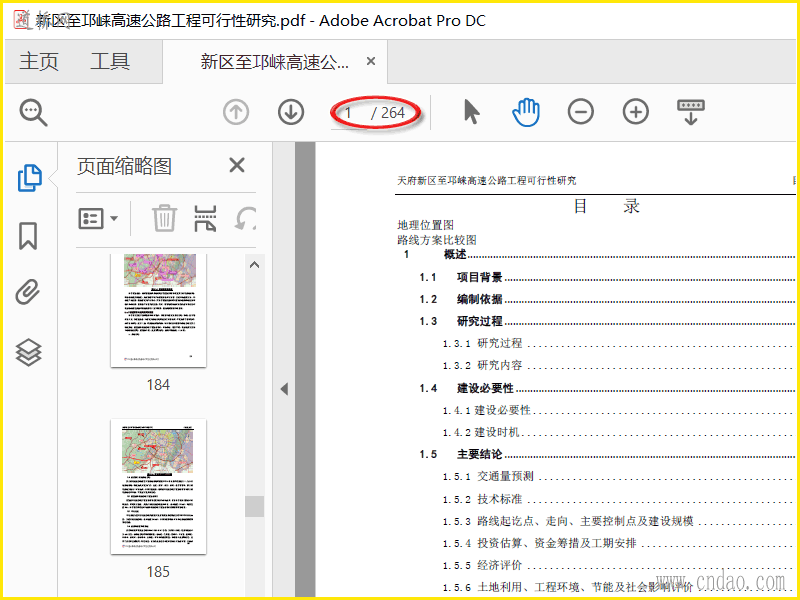The image size is (800, 600).
Task: Click the thumbnail panel scrollbar thumb
Action: [x=255, y=507]
